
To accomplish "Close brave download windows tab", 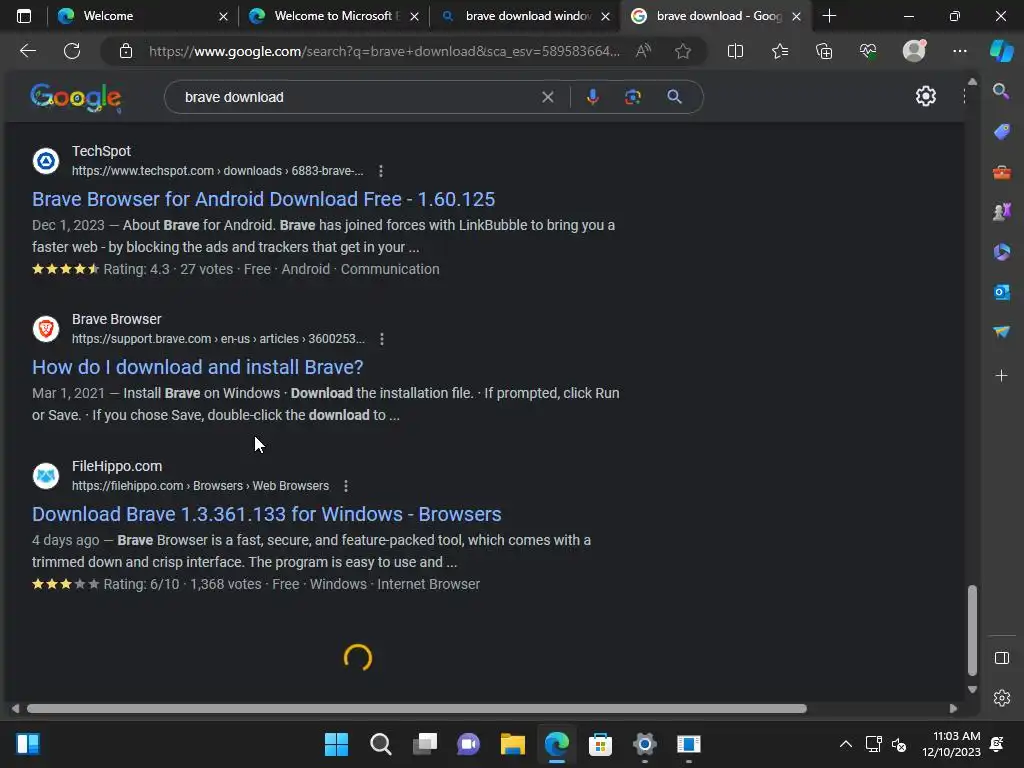I will pos(605,16).
